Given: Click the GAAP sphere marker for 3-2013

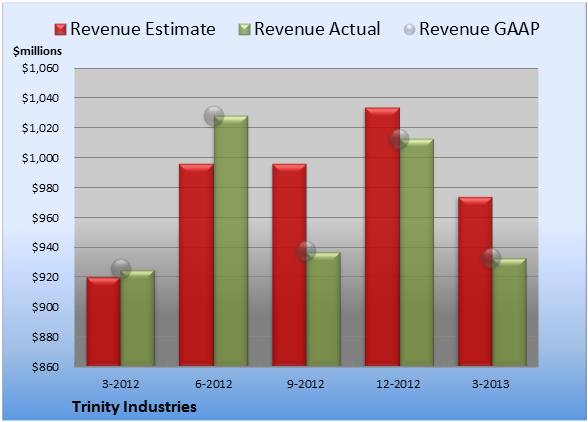Looking at the screenshot, I should click(x=491, y=258).
